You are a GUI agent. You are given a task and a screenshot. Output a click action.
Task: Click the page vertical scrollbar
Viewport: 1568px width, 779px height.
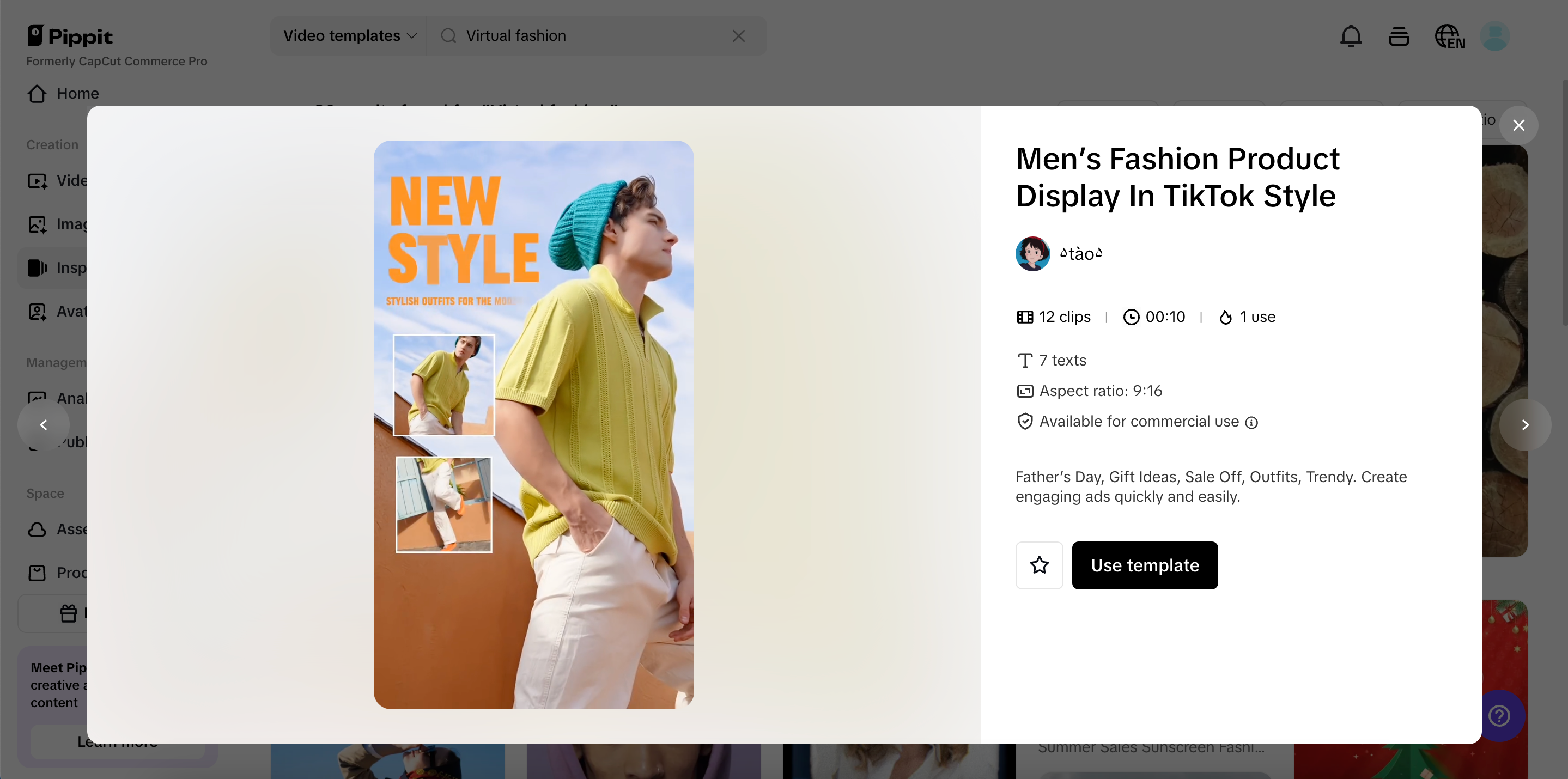[x=1564, y=203]
